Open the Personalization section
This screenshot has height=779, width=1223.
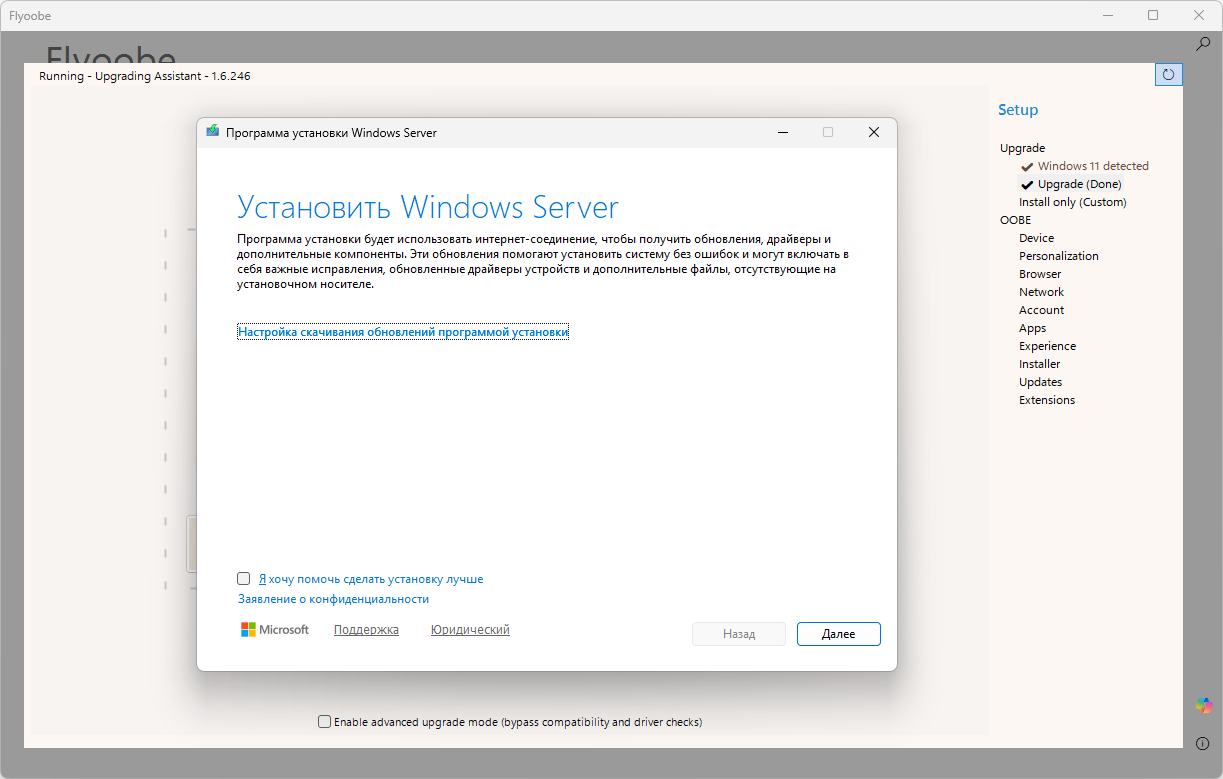pos(1058,256)
